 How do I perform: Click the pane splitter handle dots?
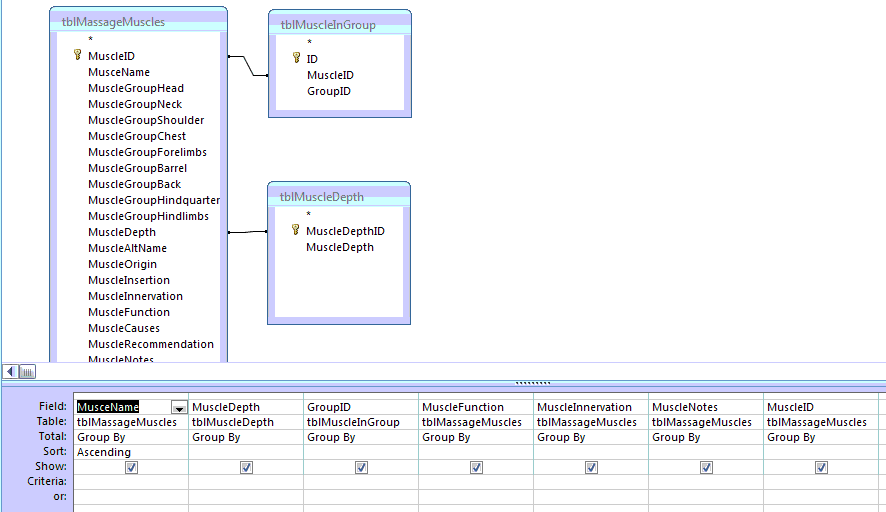click(x=532, y=383)
